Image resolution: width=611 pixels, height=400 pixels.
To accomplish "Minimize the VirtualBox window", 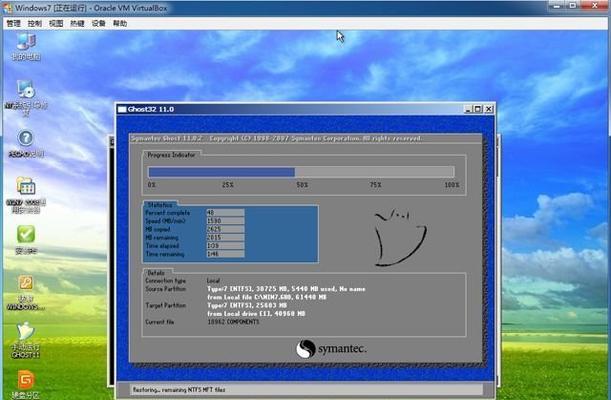I will click(x=556, y=5).
